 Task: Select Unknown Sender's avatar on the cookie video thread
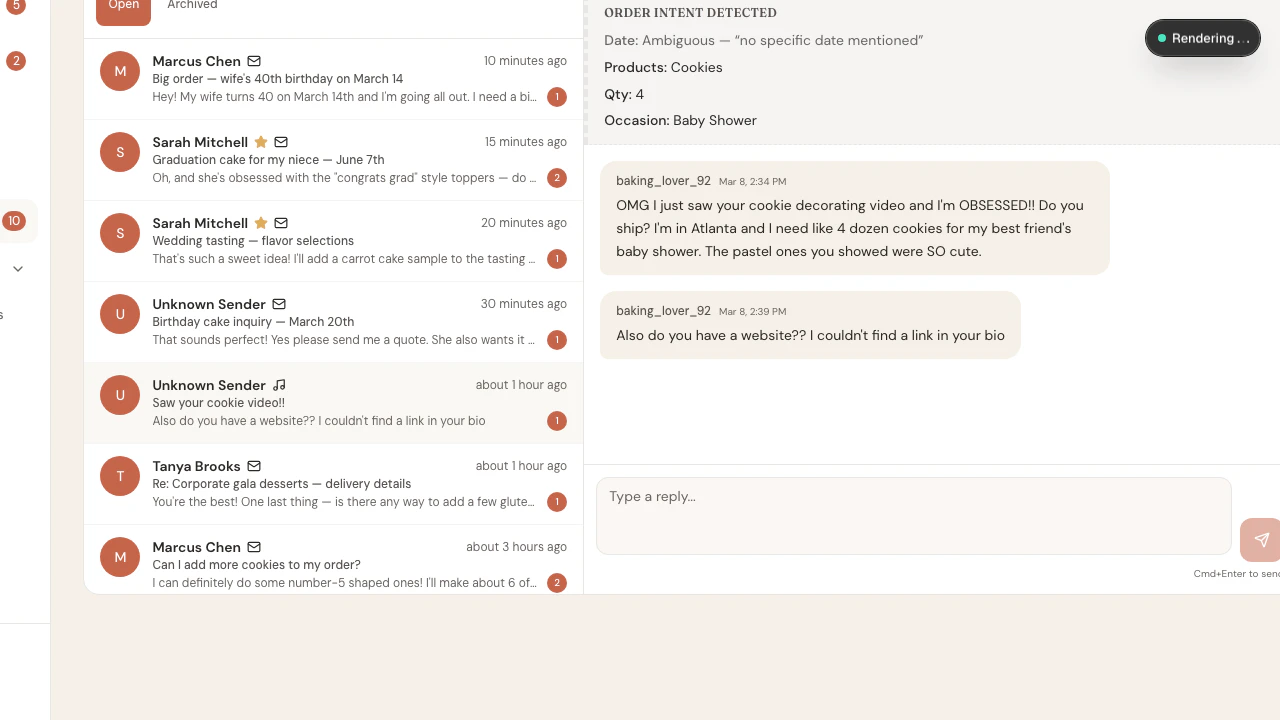click(x=120, y=395)
